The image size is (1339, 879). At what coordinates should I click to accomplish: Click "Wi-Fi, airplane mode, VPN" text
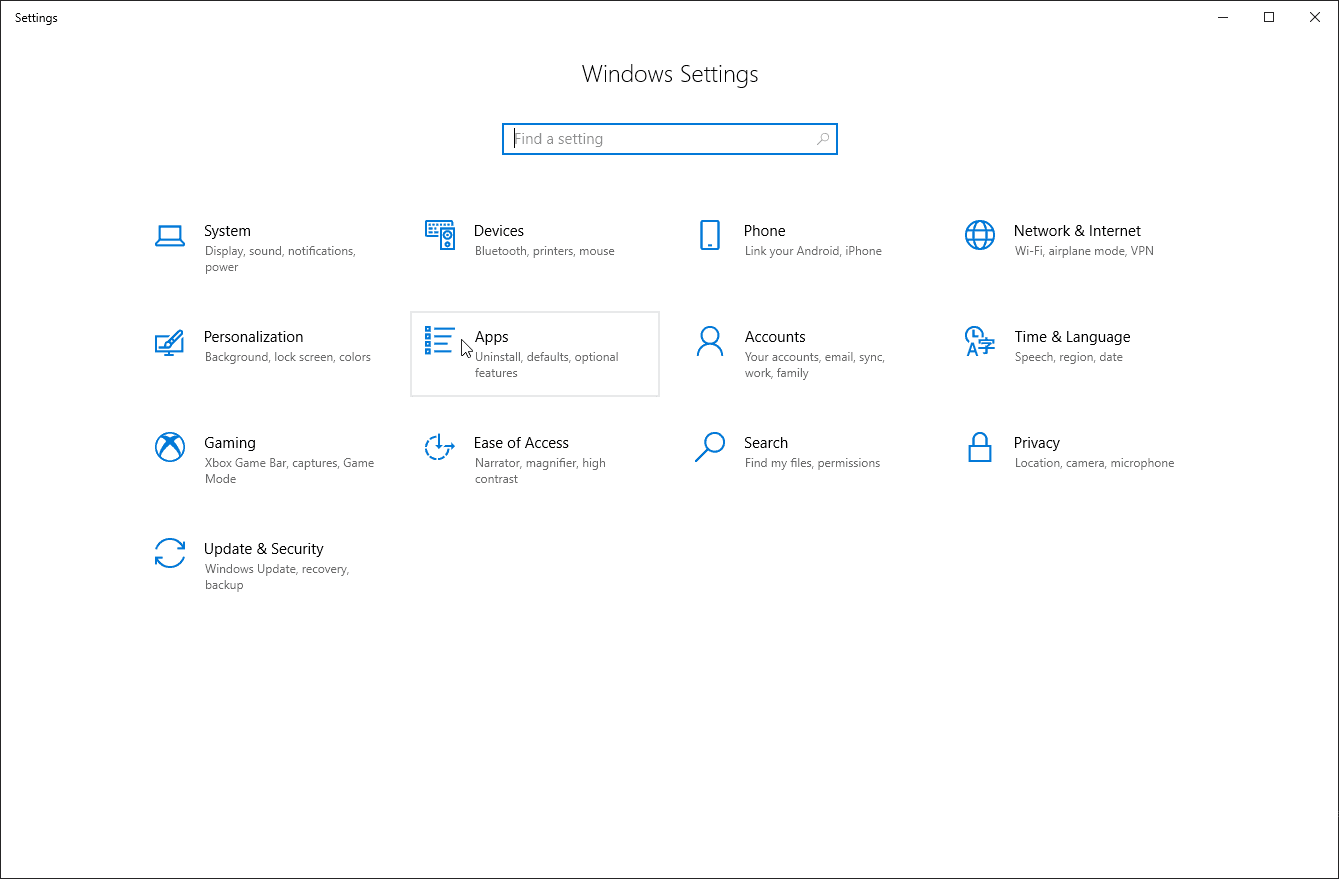pyautogui.click(x=1084, y=251)
